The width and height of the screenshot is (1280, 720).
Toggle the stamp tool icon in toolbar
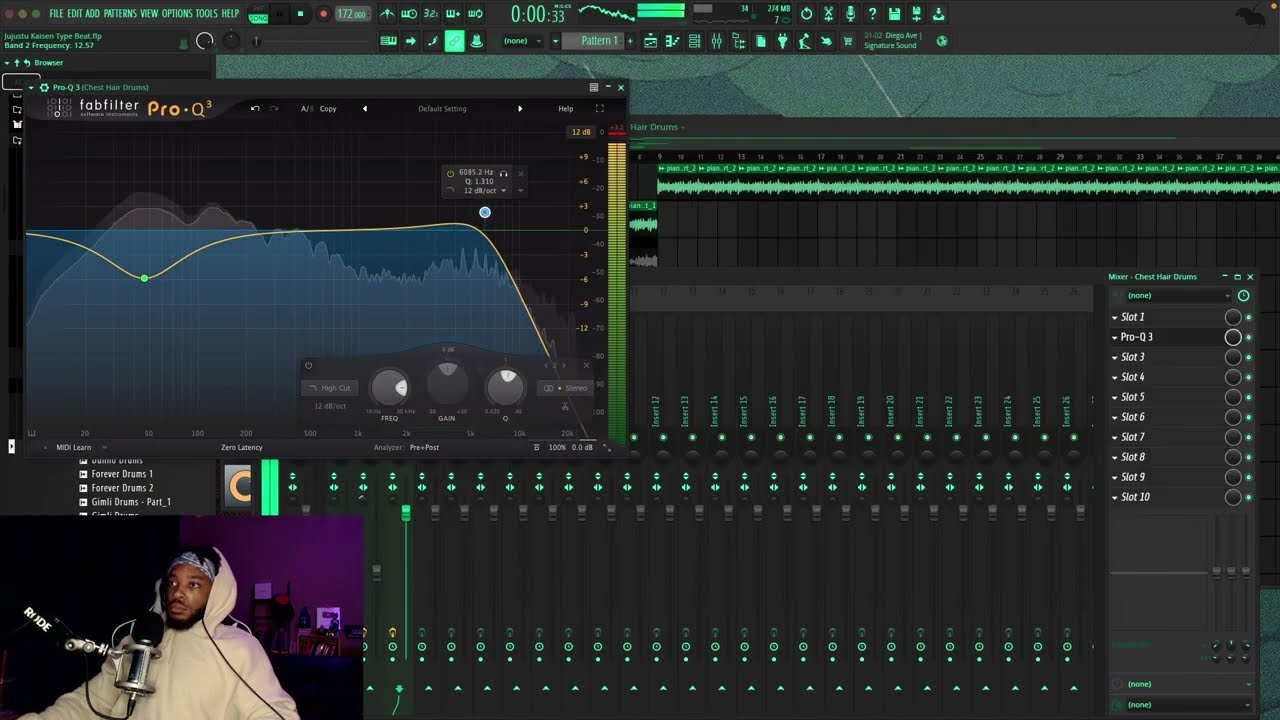point(477,41)
